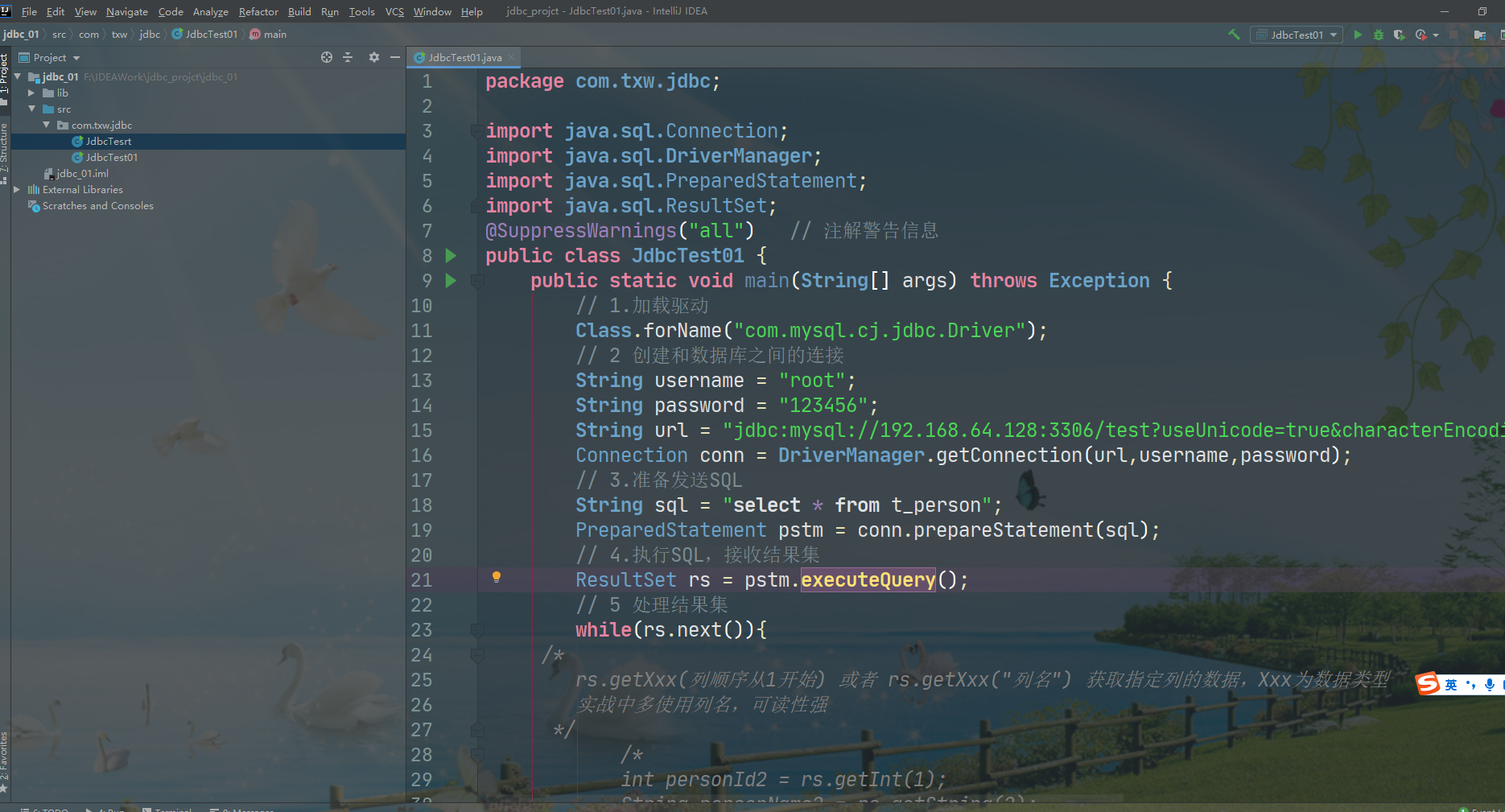Open the Project Structure dialog icon
The width and height of the screenshot is (1505, 812).
point(1479,35)
